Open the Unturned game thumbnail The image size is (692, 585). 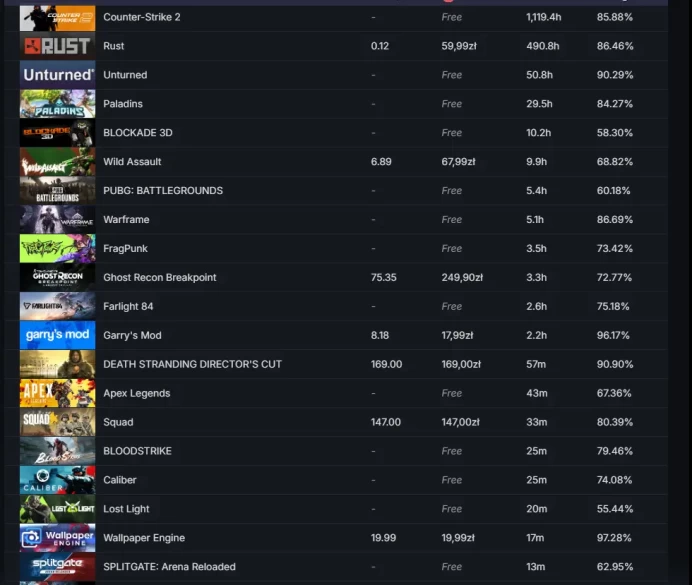pos(57,75)
